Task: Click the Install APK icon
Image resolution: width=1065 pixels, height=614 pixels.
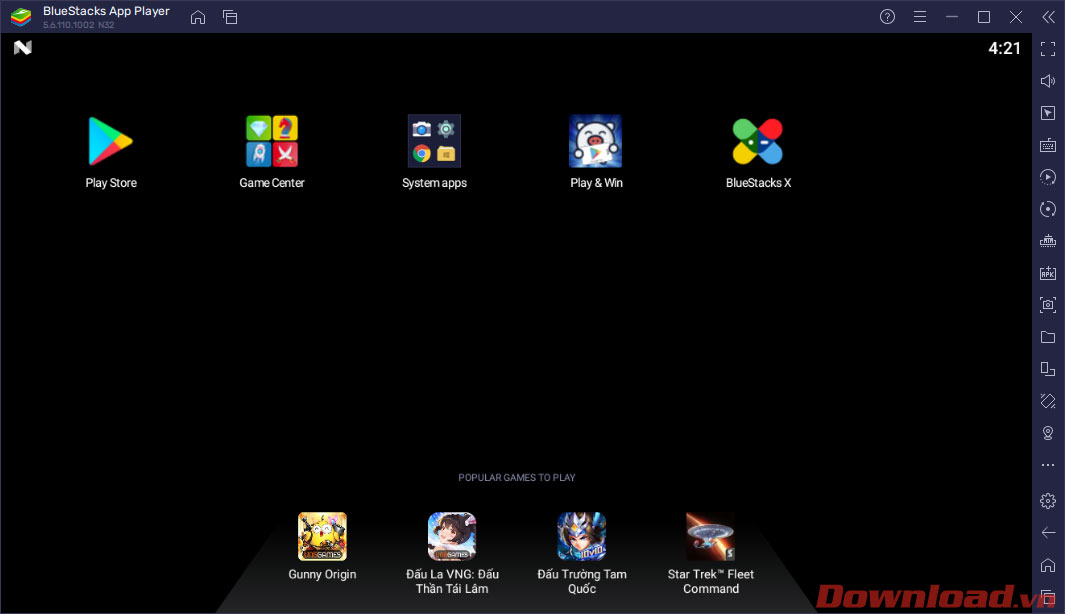Action: pyautogui.click(x=1048, y=273)
